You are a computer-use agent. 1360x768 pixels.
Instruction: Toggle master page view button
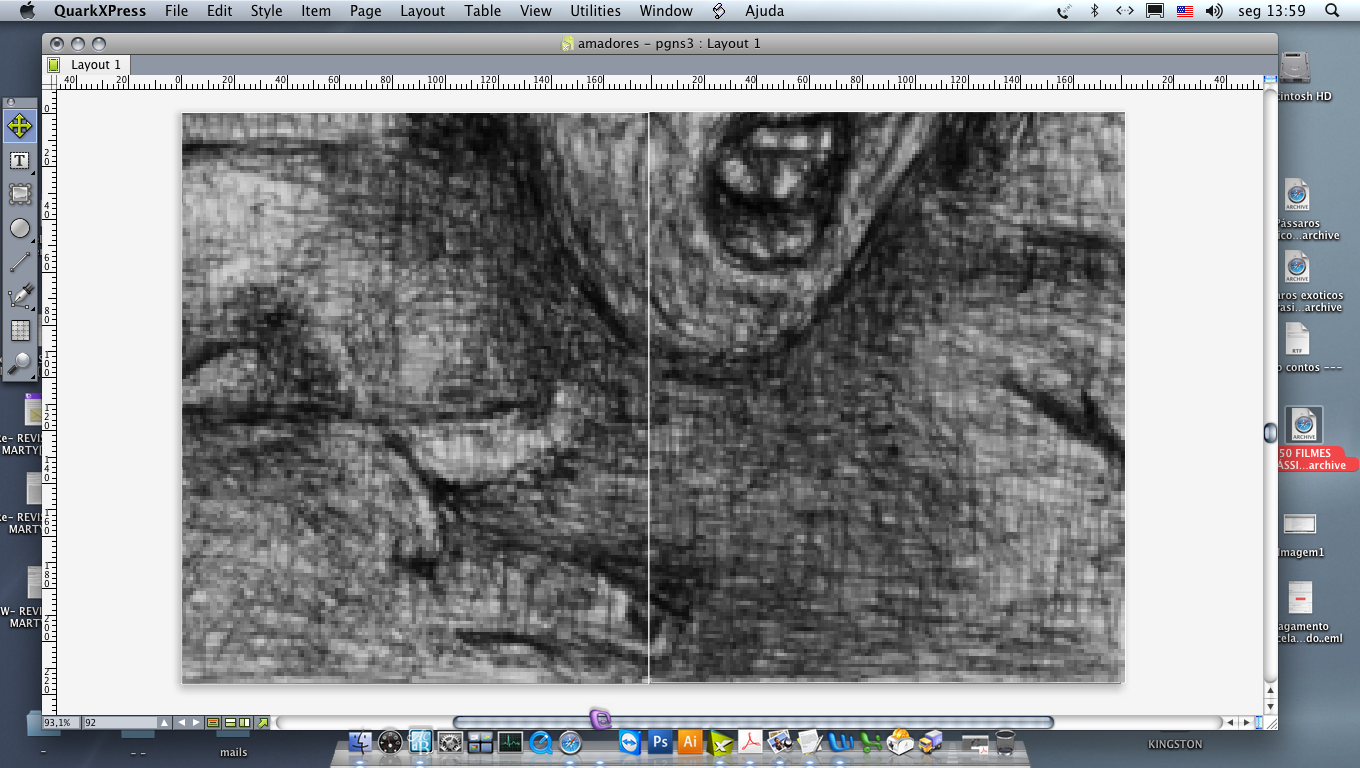pos(213,722)
